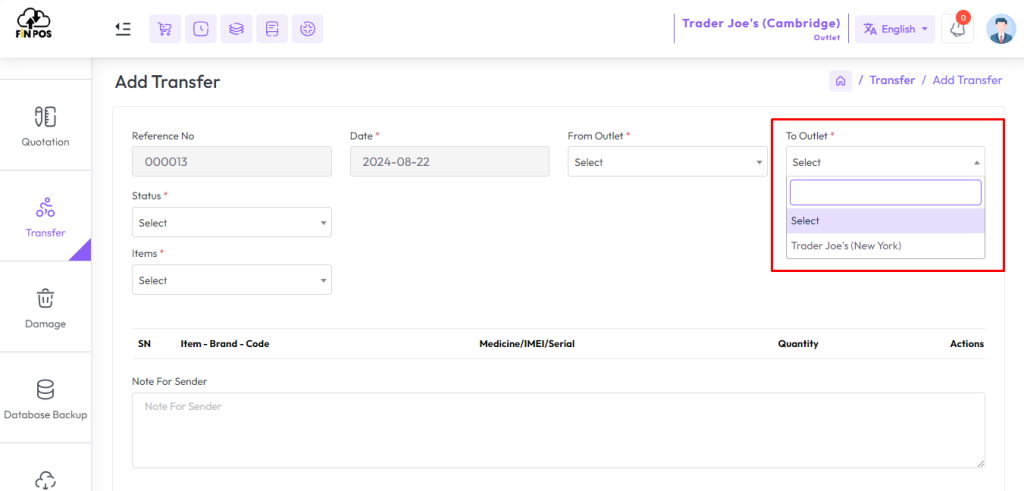The width and height of the screenshot is (1024, 491).
Task: Open the clock shortcut icon in toolbar
Action: [201, 29]
